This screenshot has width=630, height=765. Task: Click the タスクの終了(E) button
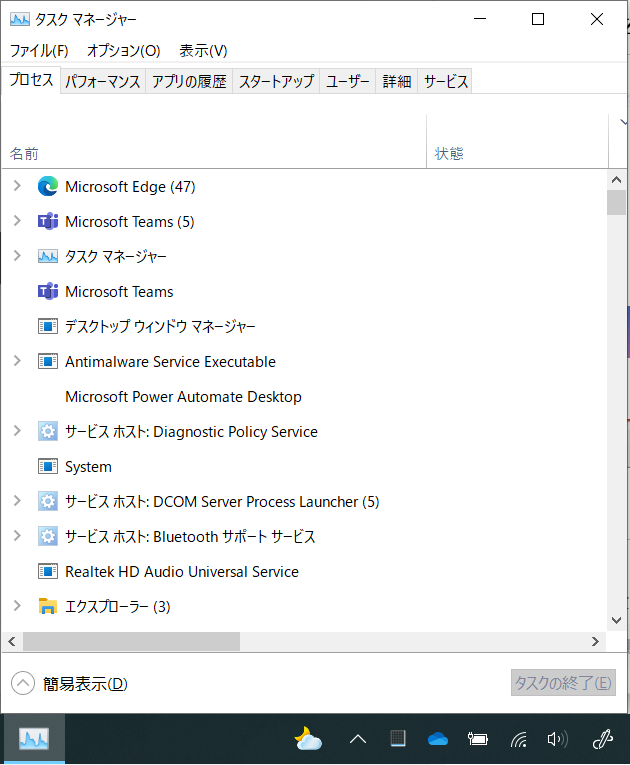(x=563, y=683)
